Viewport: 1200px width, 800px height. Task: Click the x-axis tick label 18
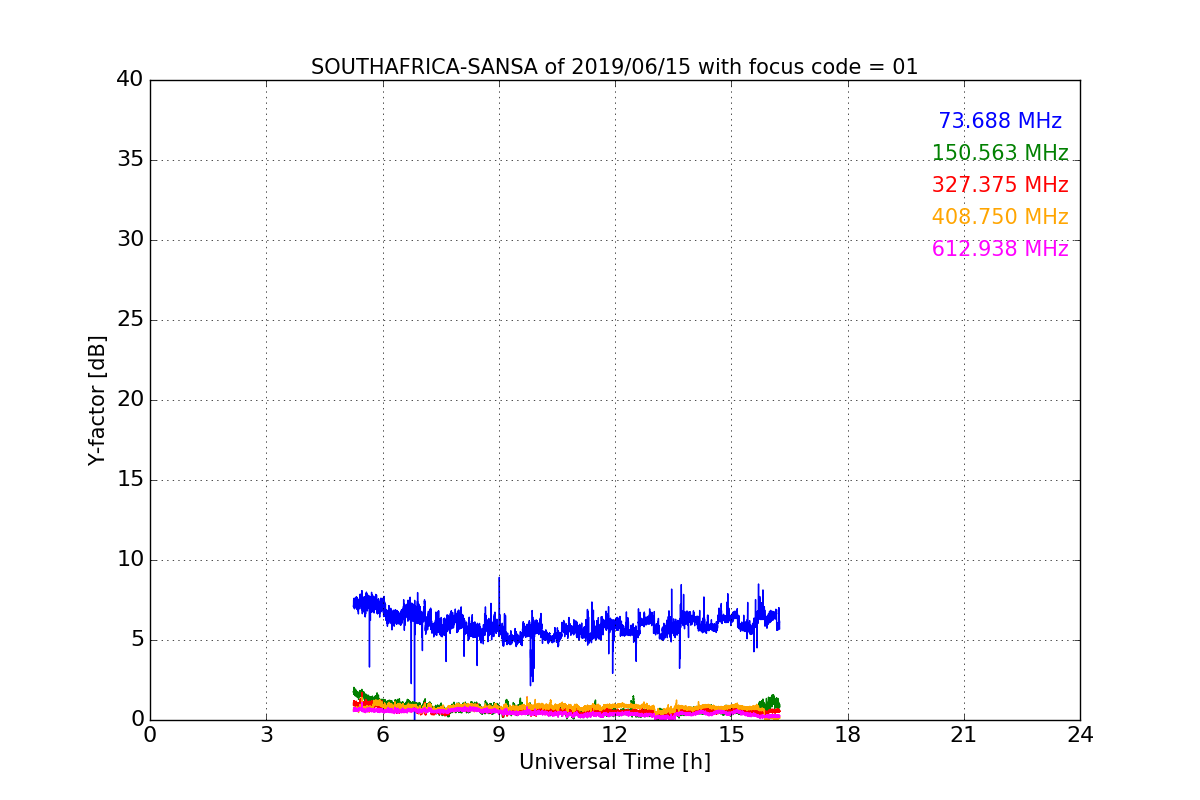point(848,734)
